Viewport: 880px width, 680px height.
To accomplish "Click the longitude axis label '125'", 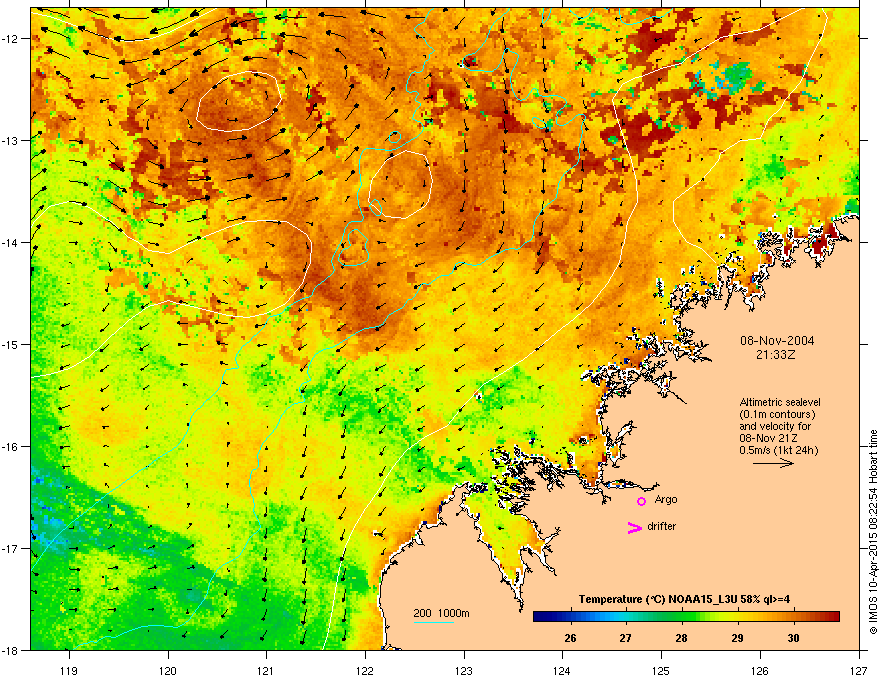I will point(661,670).
